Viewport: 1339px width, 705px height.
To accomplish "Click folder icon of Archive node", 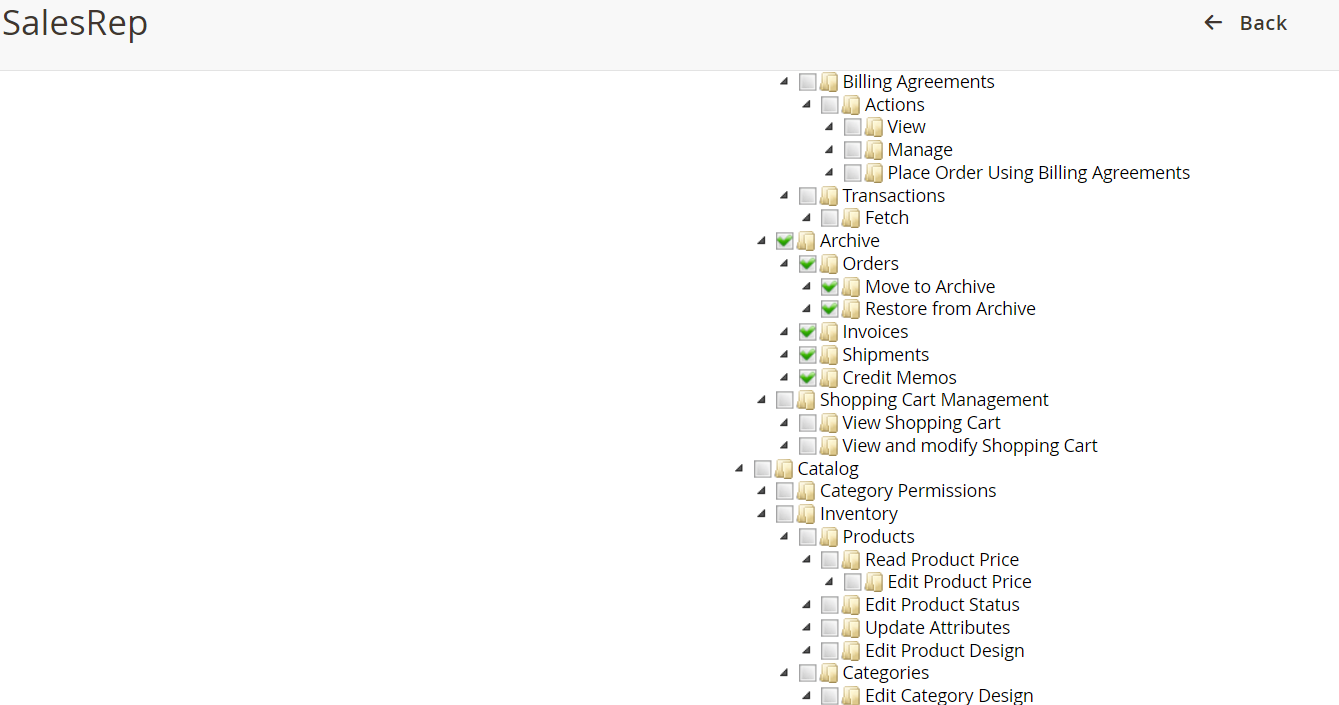I will pyautogui.click(x=806, y=241).
